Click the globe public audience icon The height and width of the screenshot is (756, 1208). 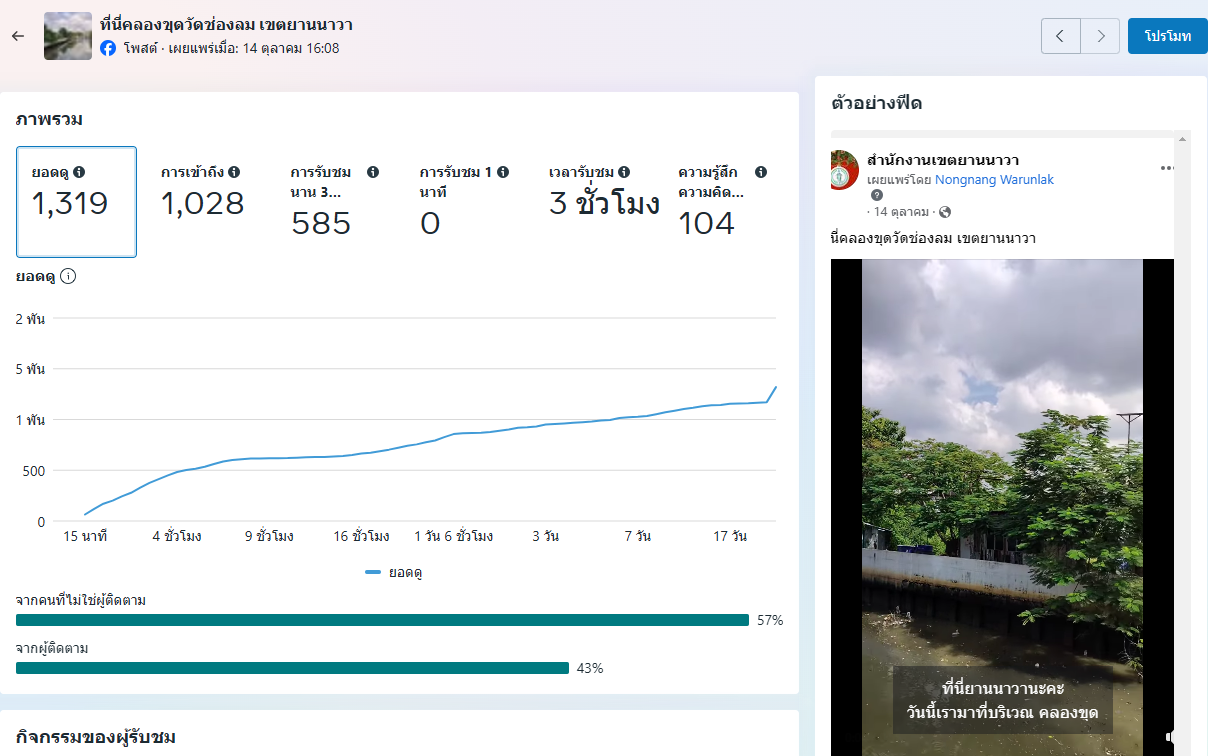click(945, 212)
